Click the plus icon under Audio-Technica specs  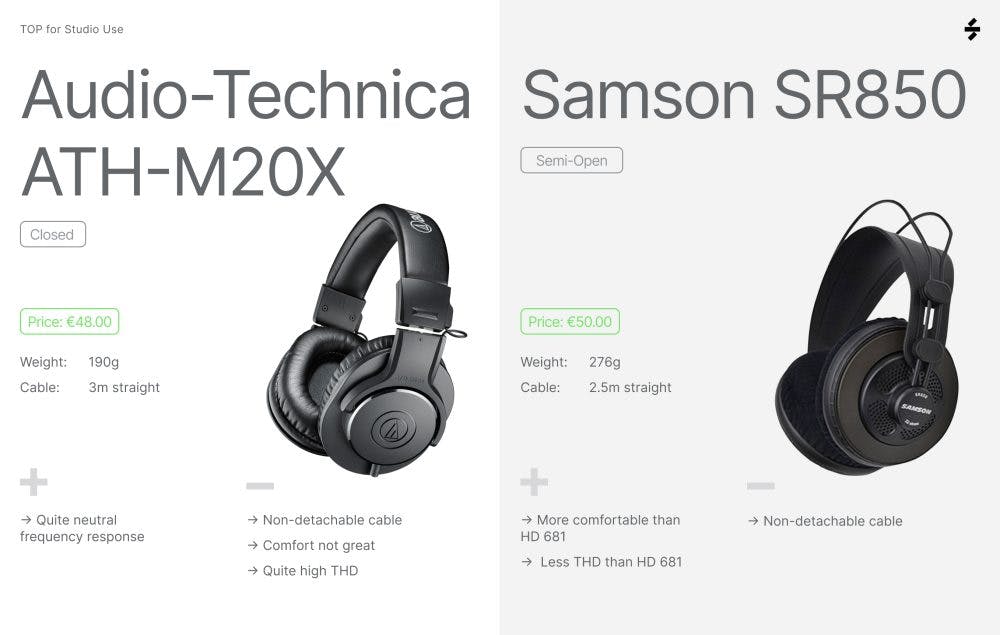pos(34,484)
